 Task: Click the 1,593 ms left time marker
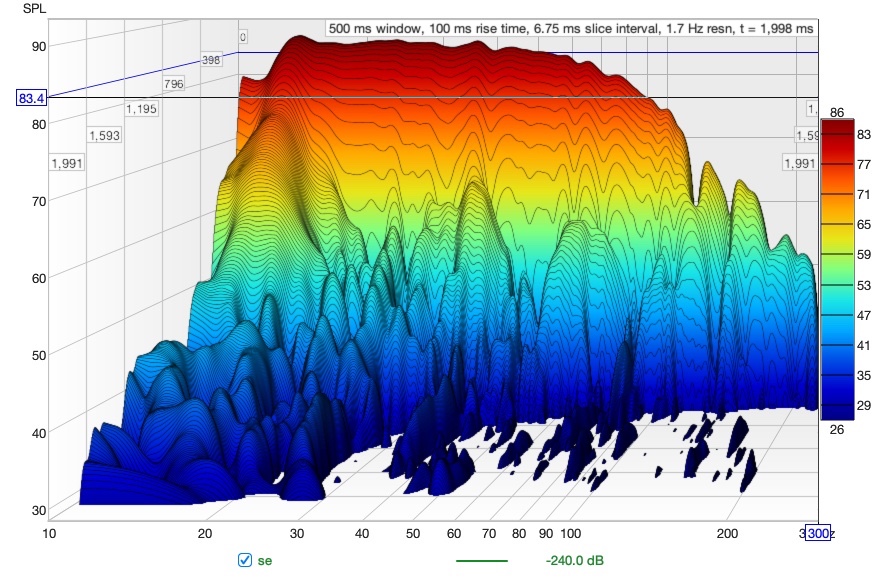tap(105, 135)
